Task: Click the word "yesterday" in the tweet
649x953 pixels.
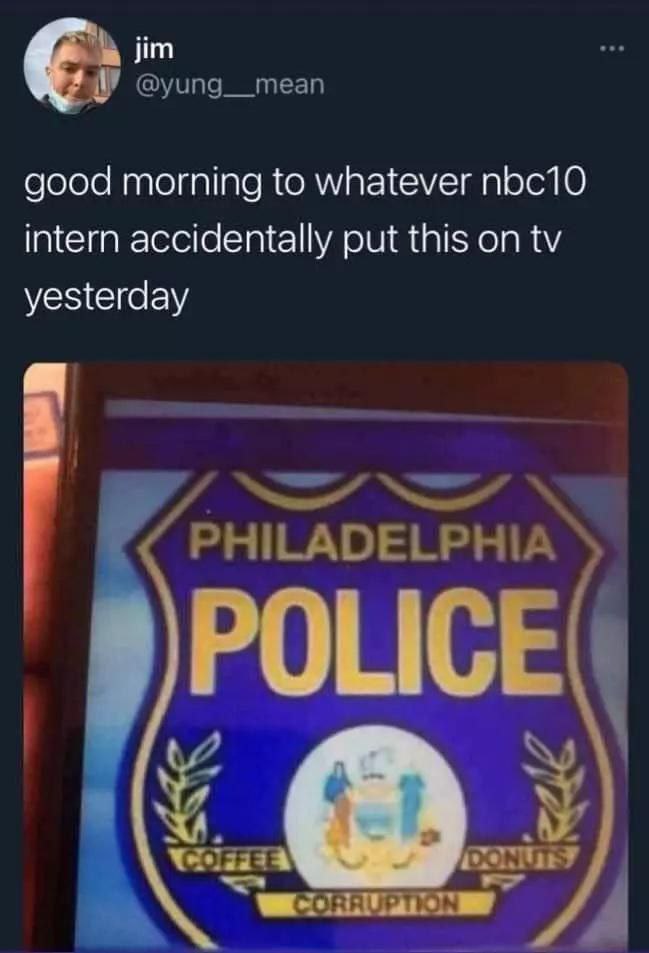Action: point(106,299)
